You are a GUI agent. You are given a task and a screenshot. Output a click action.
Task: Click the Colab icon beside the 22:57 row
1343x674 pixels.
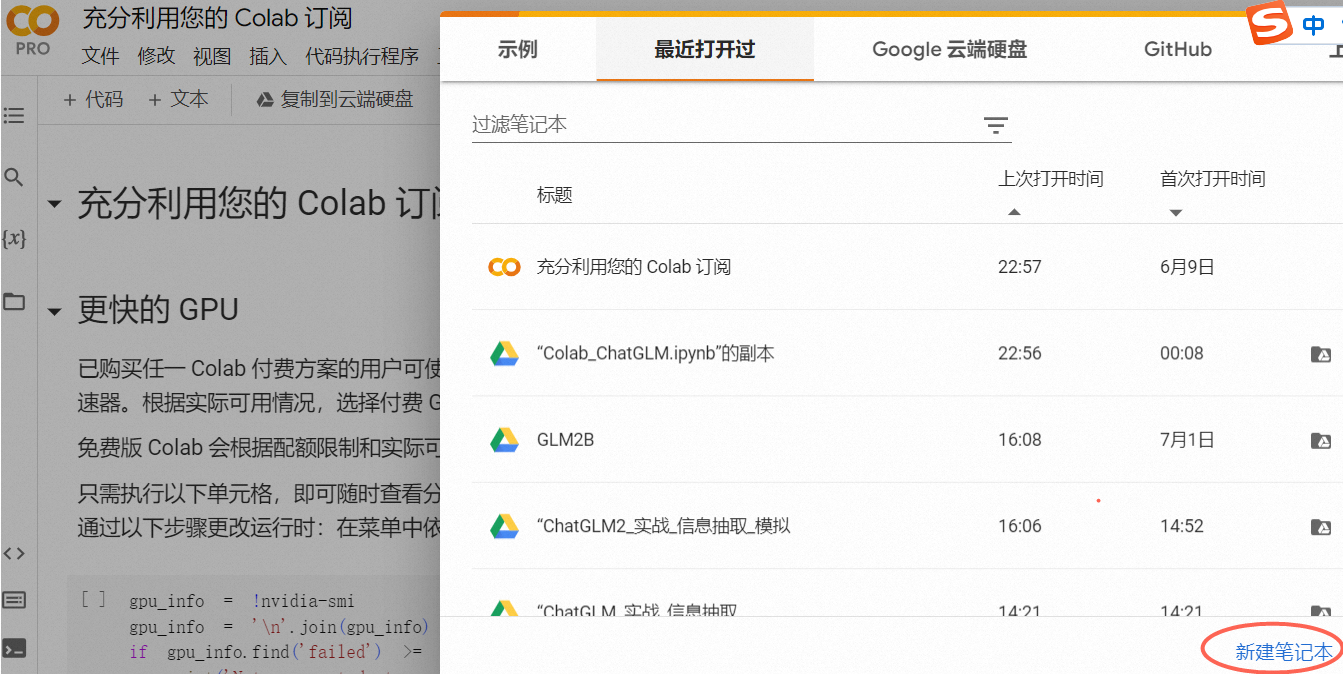(504, 267)
